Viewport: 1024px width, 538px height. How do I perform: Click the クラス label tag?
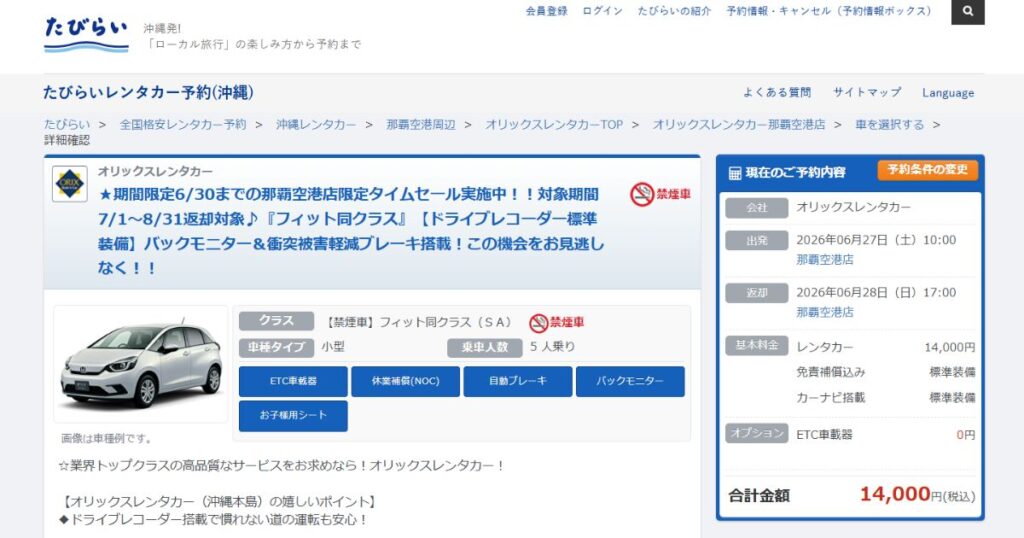tap(276, 321)
